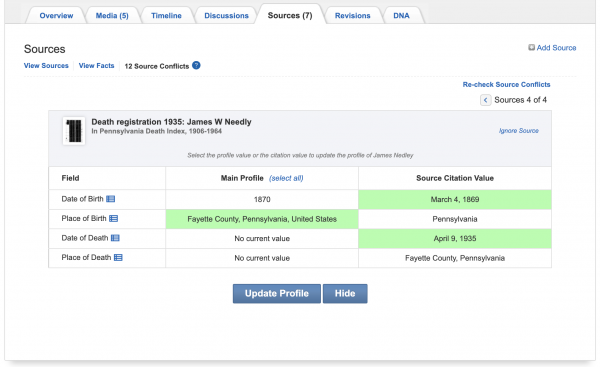Screen dimensions: 600x367
Task: Click the Re-check Source Conflicts link
Action: (506, 85)
